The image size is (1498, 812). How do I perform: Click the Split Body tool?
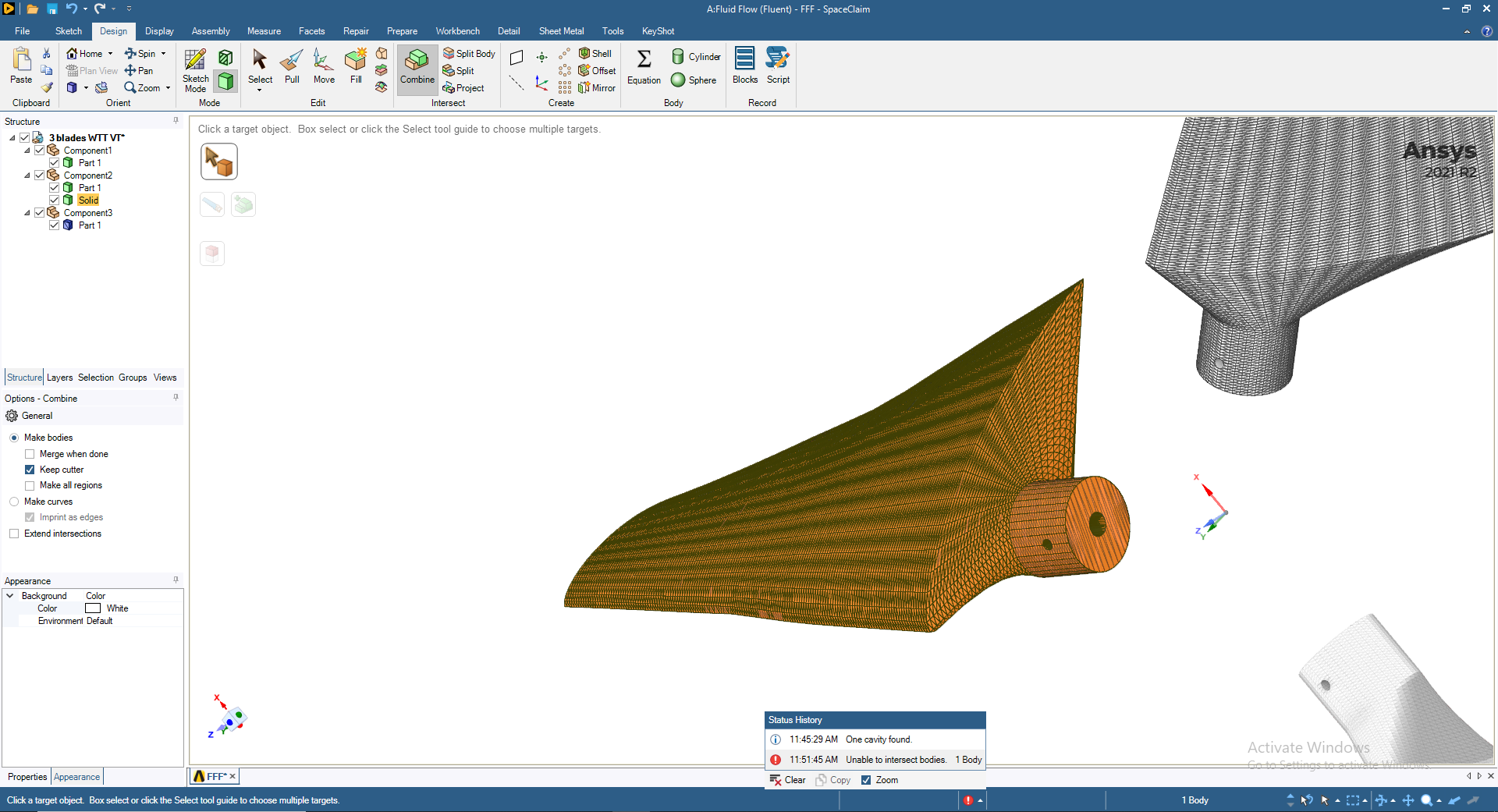[x=470, y=54]
